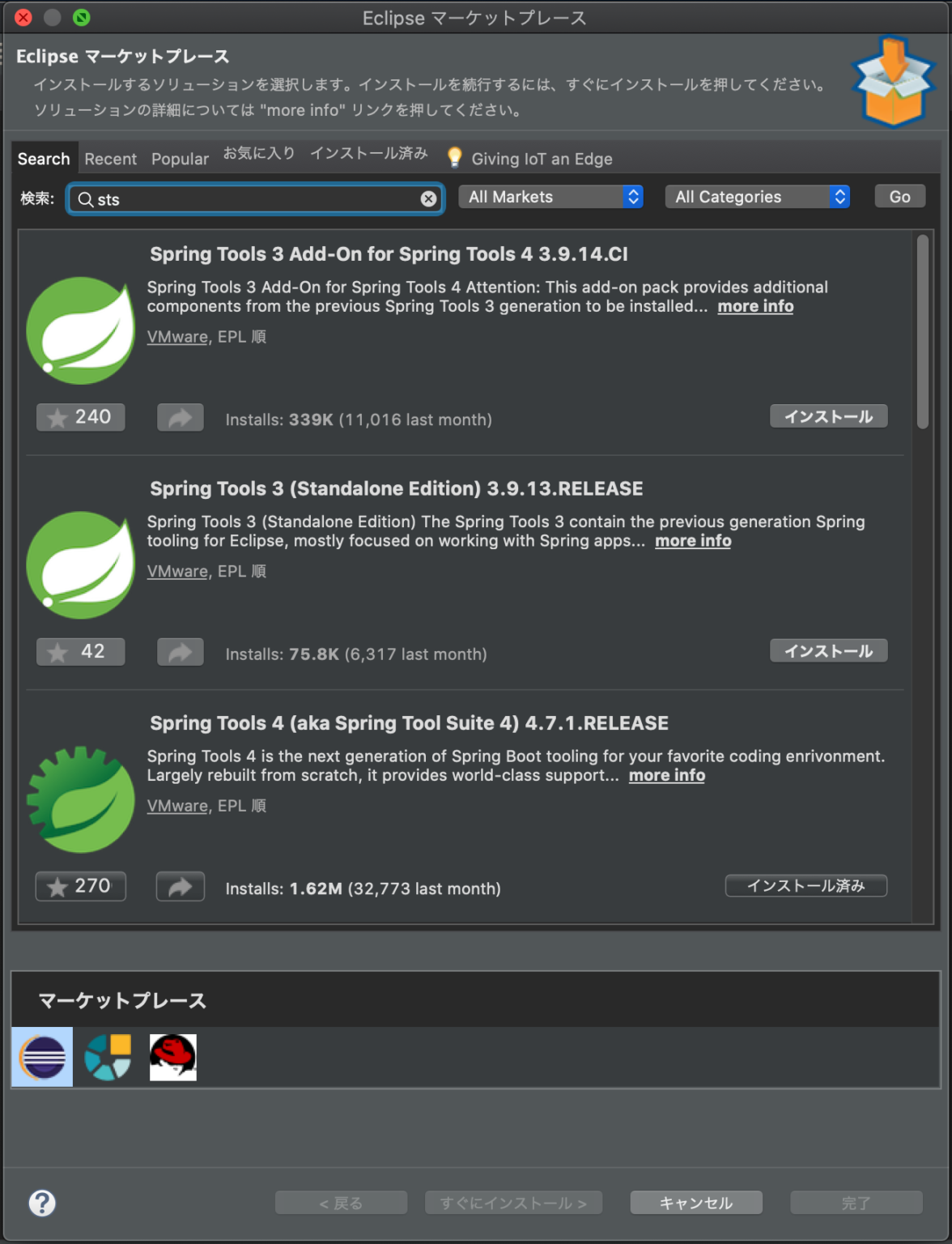Open the All Categories dropdown
The height and width of the screenshot is (1244, 952).
[x=757, y=197]
